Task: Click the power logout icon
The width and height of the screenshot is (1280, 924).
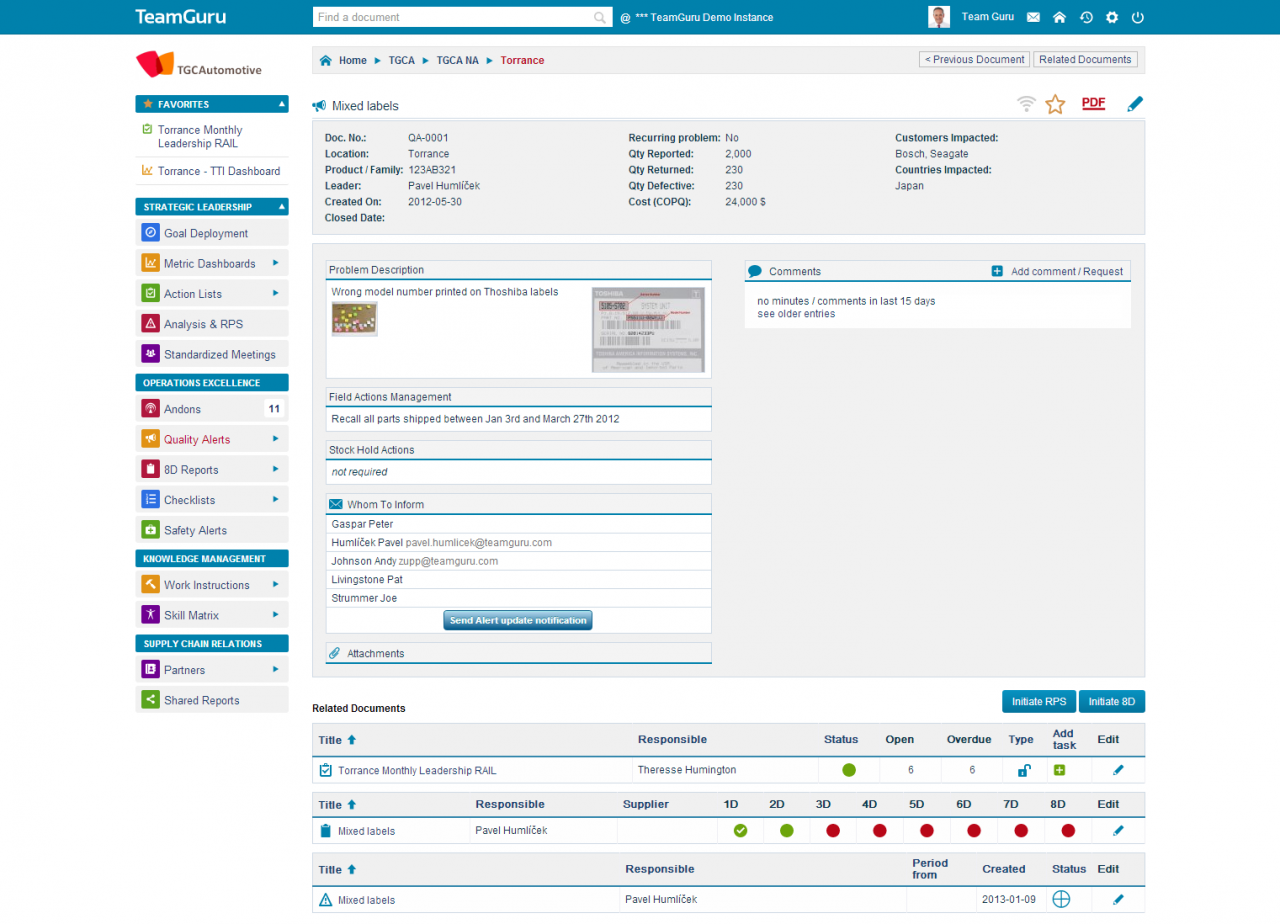Action: tap(1138, 17)
